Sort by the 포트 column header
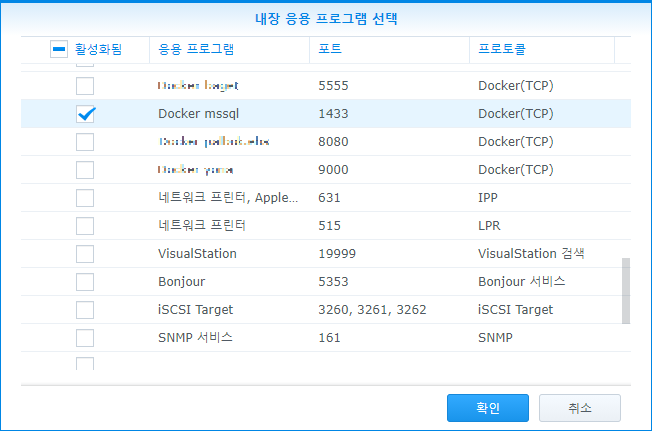This screenshot has width=652, height=431. point(330,49)
